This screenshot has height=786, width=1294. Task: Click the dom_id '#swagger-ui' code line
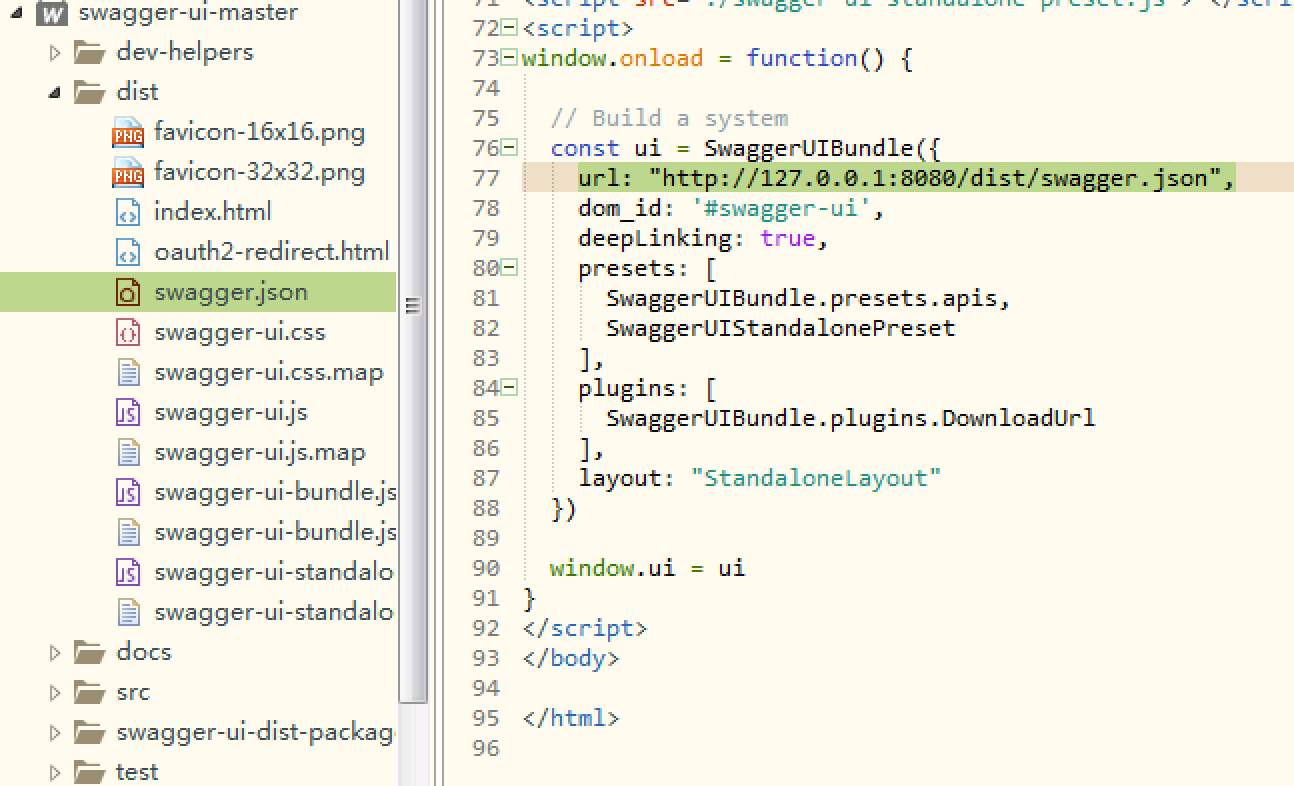pyautogui.click(x=732, y=208)
